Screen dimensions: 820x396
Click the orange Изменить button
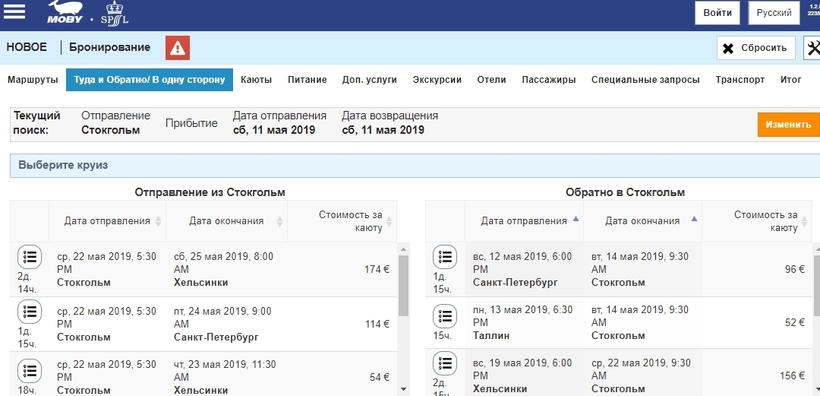pyautogui.click(x=789, y=125)
